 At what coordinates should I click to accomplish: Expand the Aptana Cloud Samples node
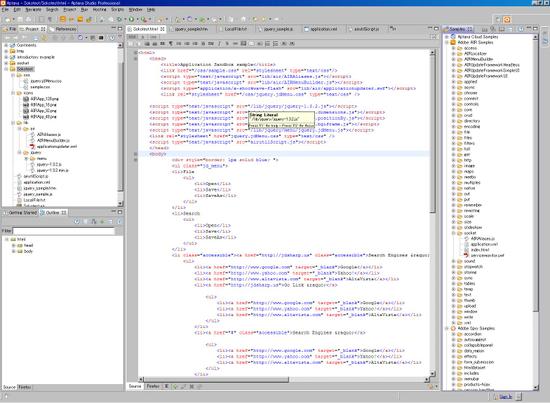[447, 36]
